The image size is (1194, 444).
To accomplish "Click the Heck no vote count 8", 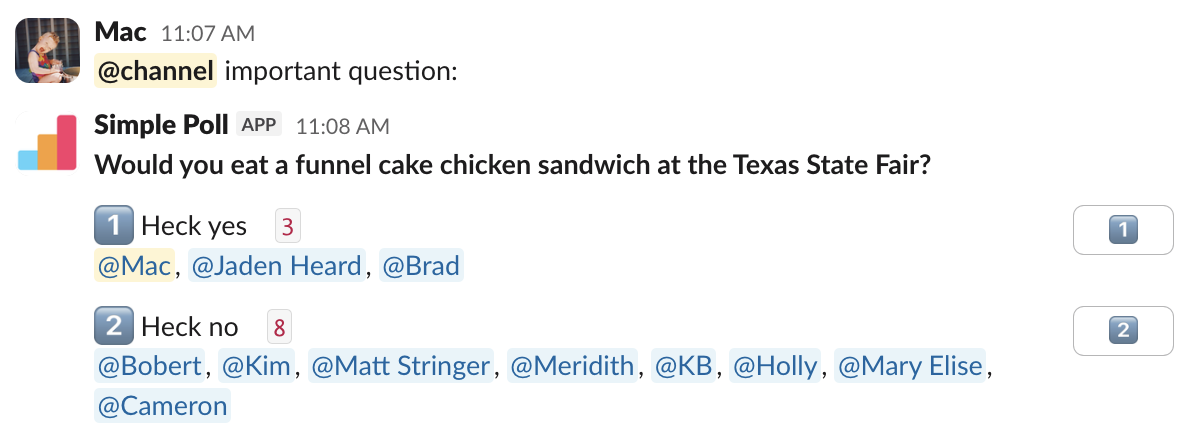I will tap(279, 327).
